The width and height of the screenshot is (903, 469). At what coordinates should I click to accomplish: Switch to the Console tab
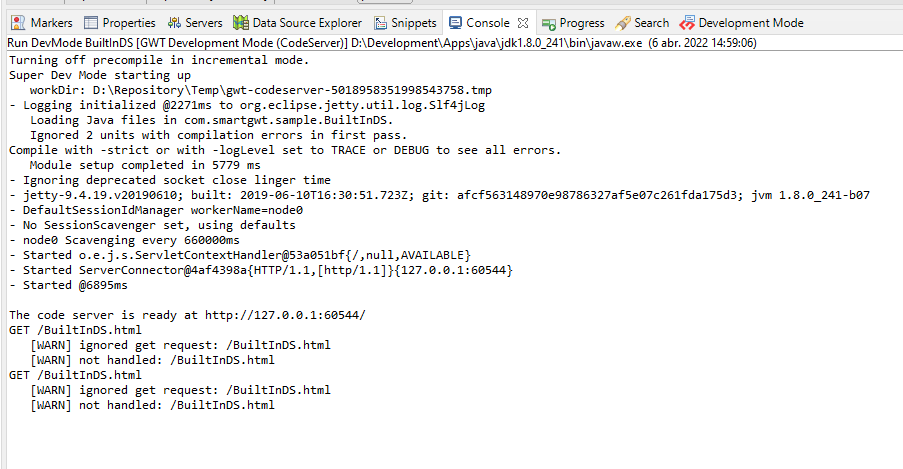[x=487, y=22]
